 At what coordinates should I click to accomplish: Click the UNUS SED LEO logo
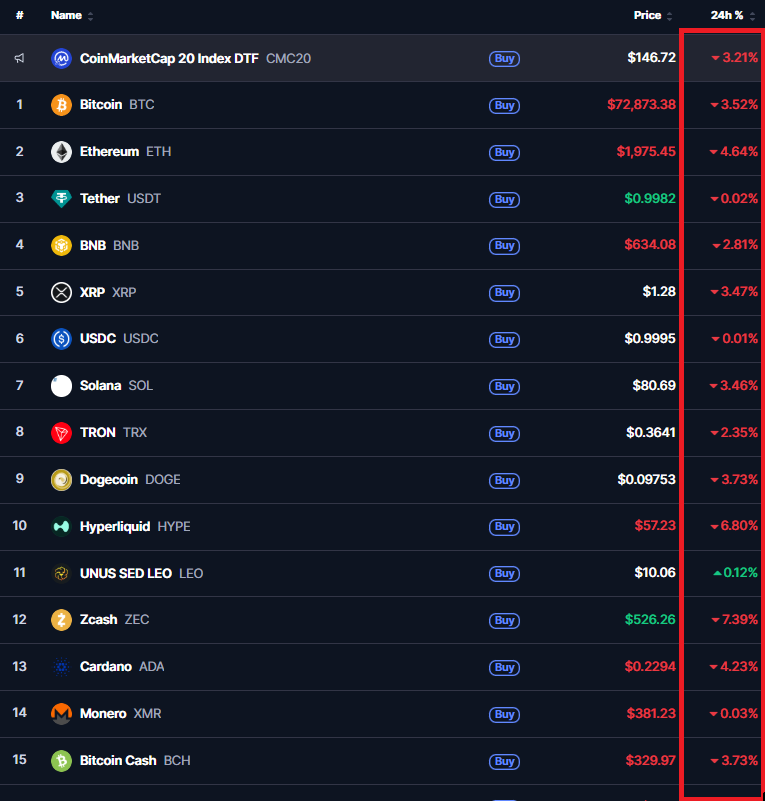tap(61, 574)
